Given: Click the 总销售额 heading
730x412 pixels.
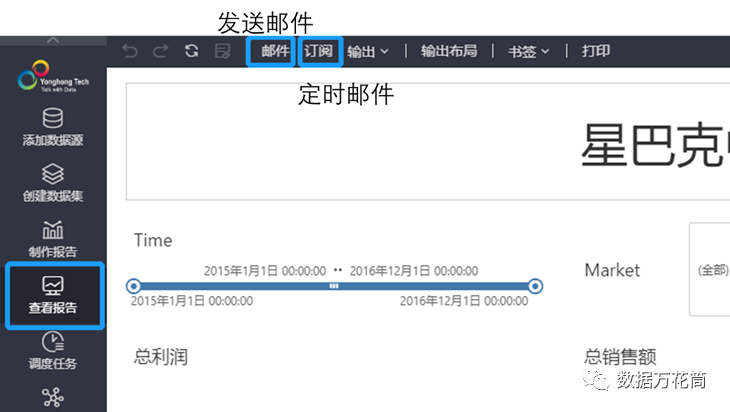Looking at the screenshot, I should [620, 357].
